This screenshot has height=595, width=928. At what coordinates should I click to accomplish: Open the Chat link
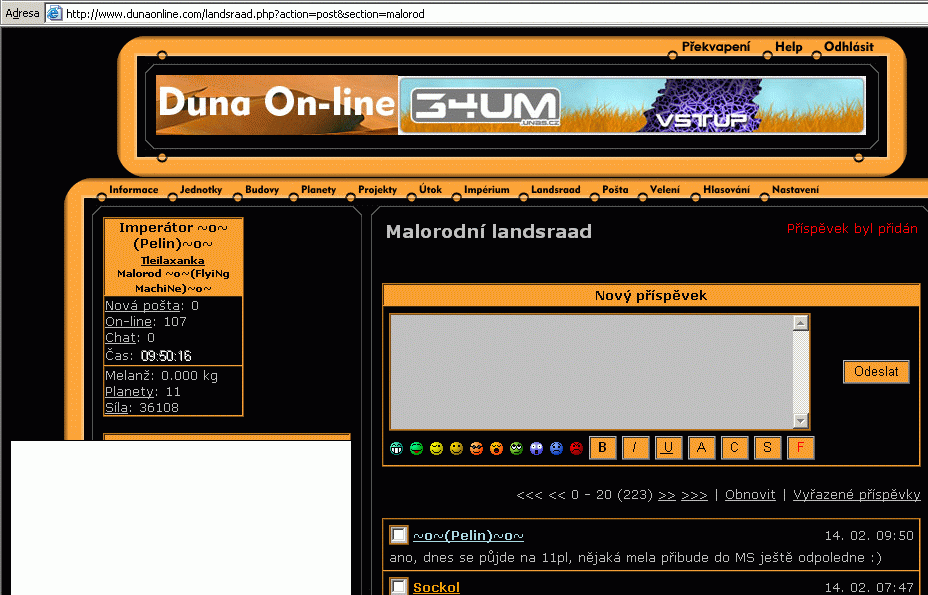pos(121,337)
